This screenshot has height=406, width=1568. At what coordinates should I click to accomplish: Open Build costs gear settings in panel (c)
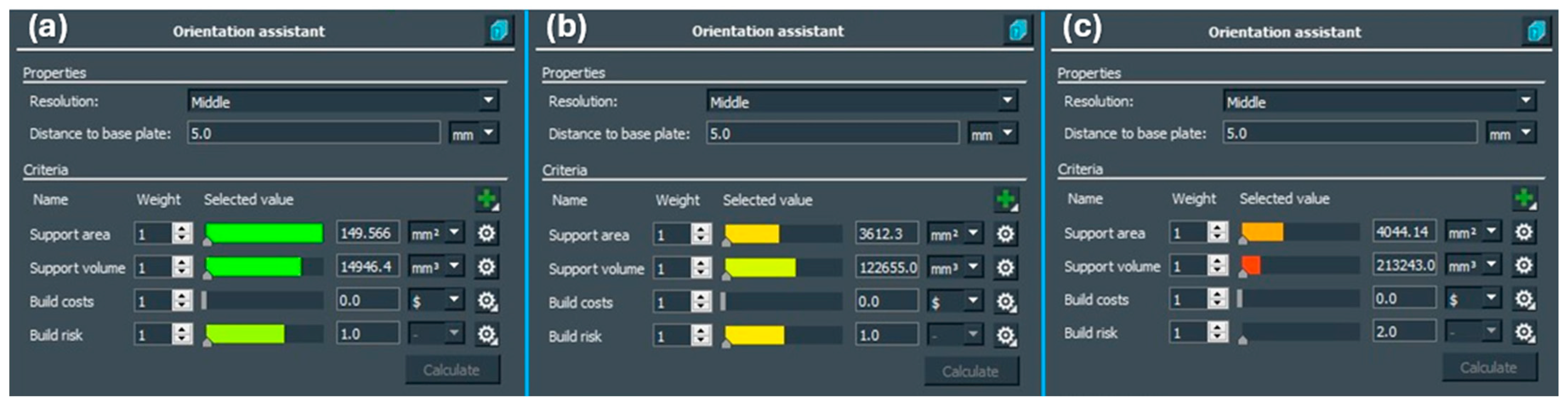coord(1524,299)
